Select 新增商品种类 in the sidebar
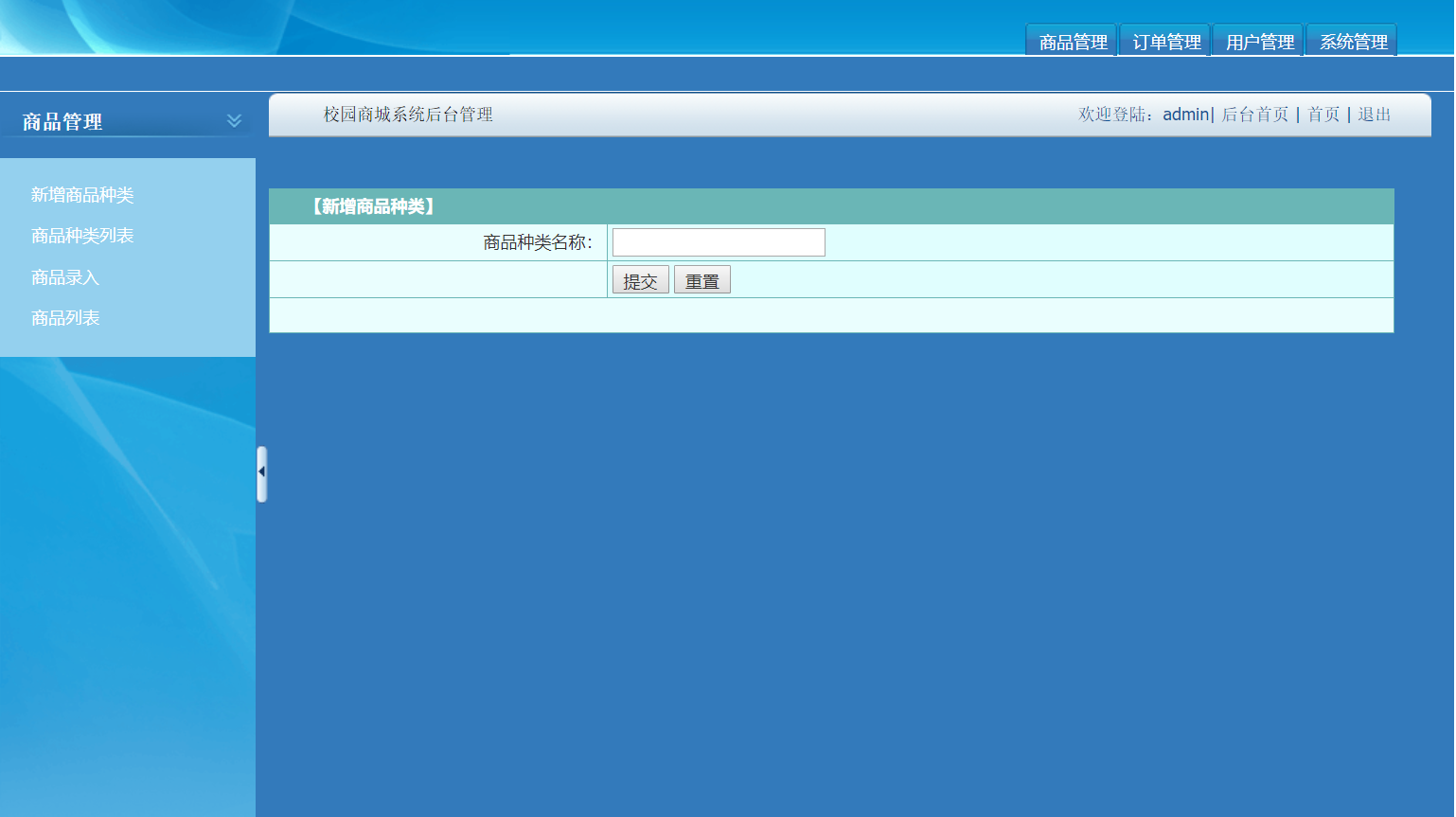Image resolution: width=1456 pixels, height=817 pixels. 82,195
